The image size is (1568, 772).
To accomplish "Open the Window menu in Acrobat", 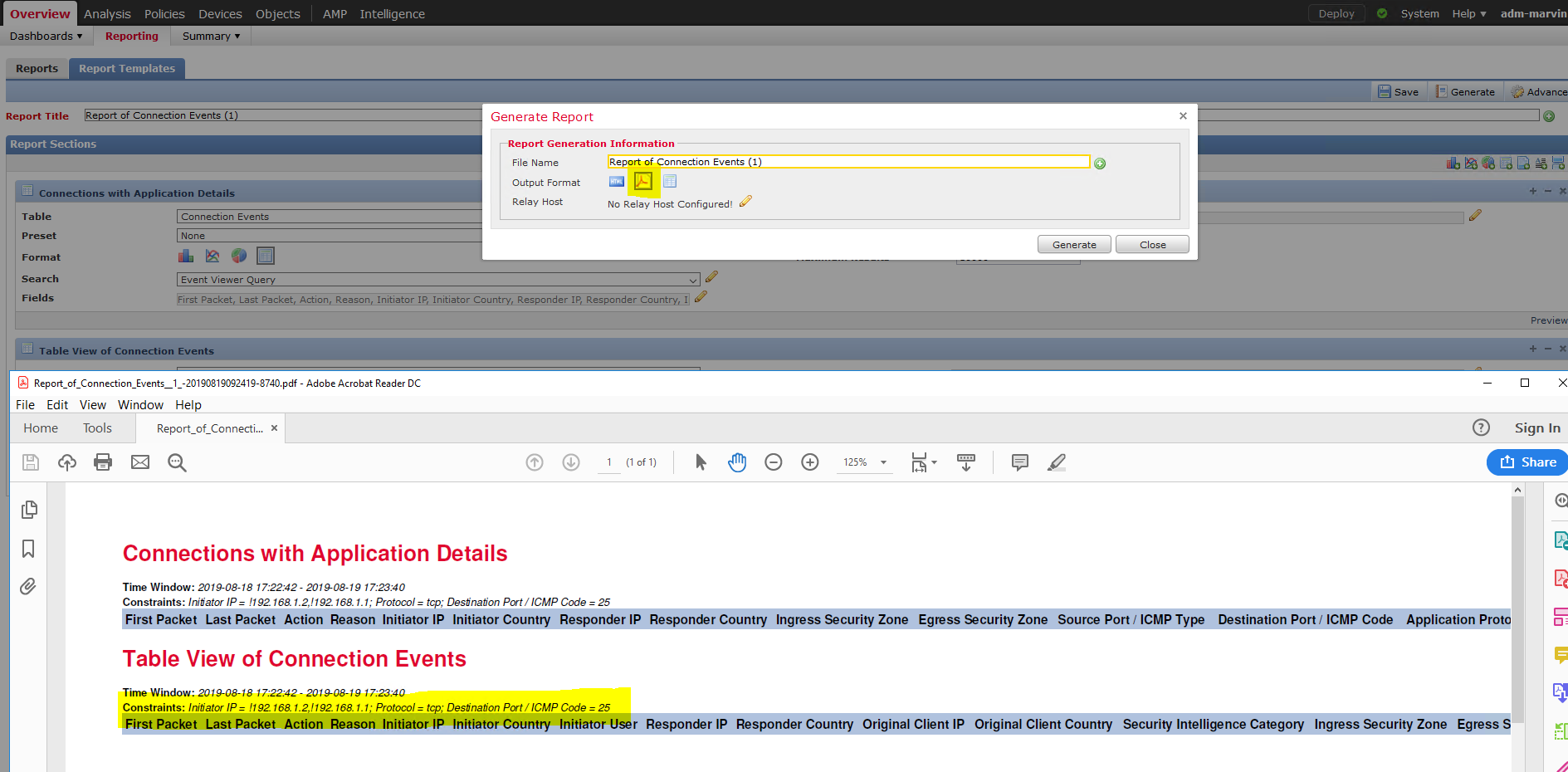I will [139, 405].
